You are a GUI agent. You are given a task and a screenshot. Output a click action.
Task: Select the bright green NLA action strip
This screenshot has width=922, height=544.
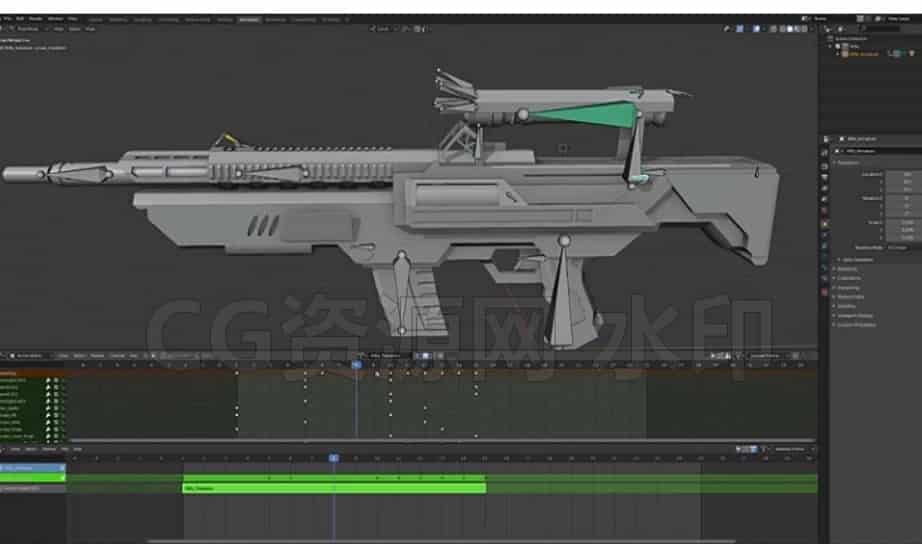point(334,488)
